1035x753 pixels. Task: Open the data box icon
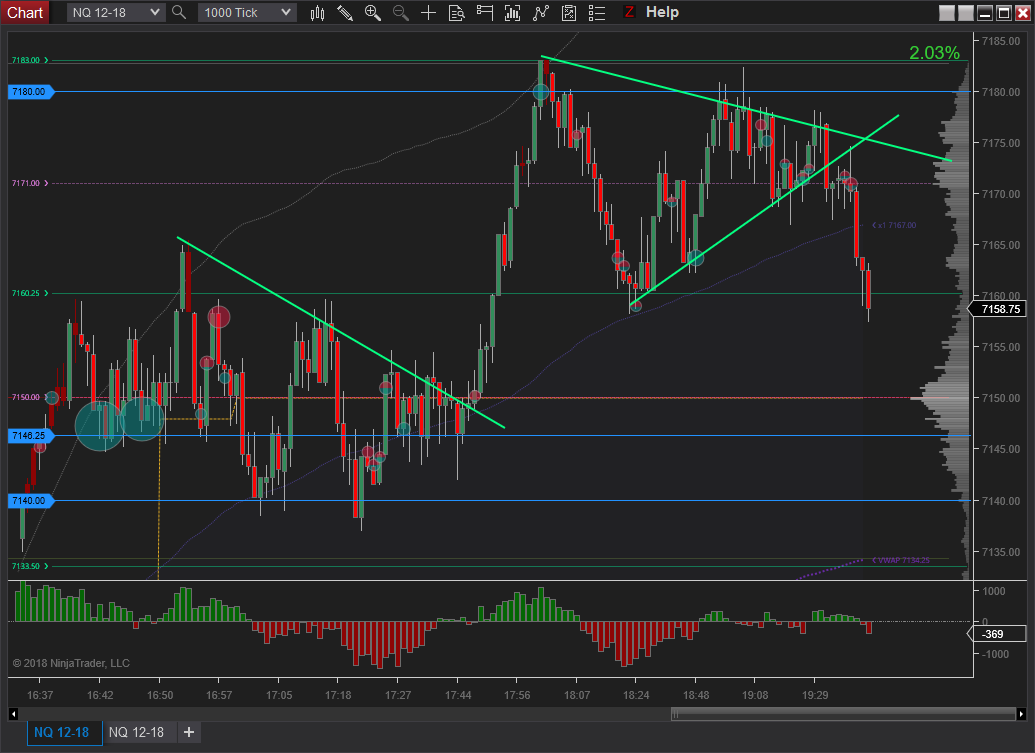456,13
